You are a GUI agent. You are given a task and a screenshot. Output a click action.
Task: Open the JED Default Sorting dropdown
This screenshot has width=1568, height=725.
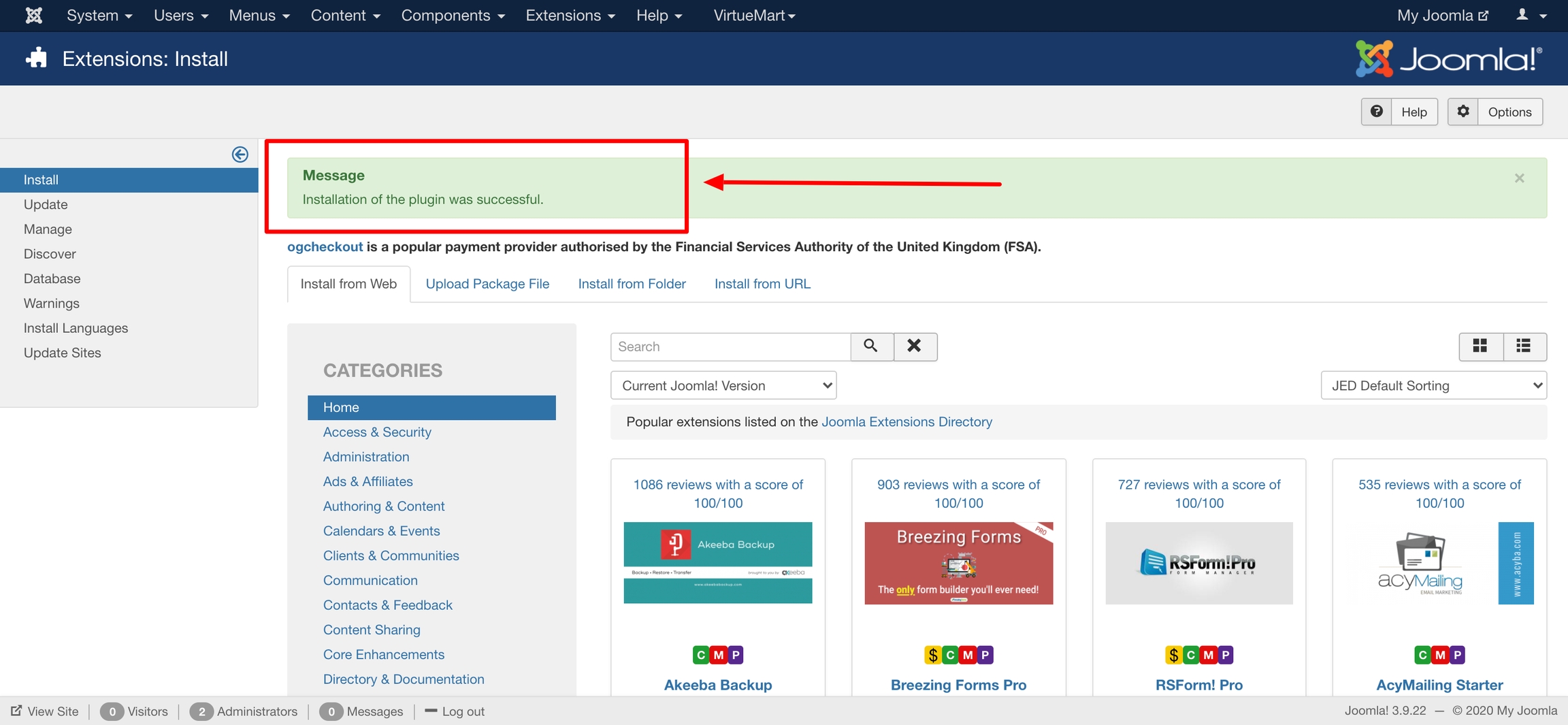1433,385
